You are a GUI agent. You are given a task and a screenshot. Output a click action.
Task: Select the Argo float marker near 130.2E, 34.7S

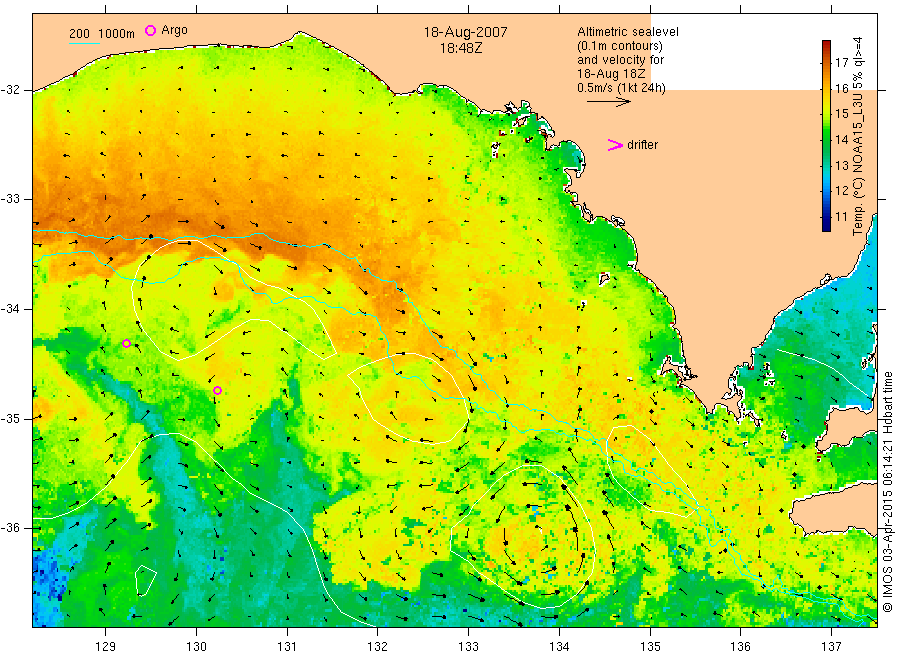coord(218,391)
